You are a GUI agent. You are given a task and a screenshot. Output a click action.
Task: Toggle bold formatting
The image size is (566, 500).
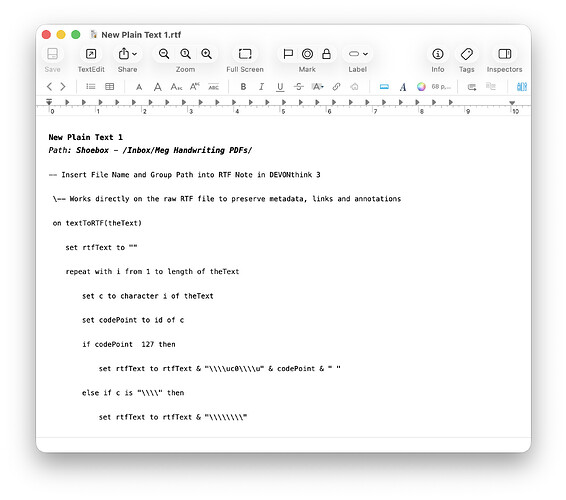click(x=243, y=87)
